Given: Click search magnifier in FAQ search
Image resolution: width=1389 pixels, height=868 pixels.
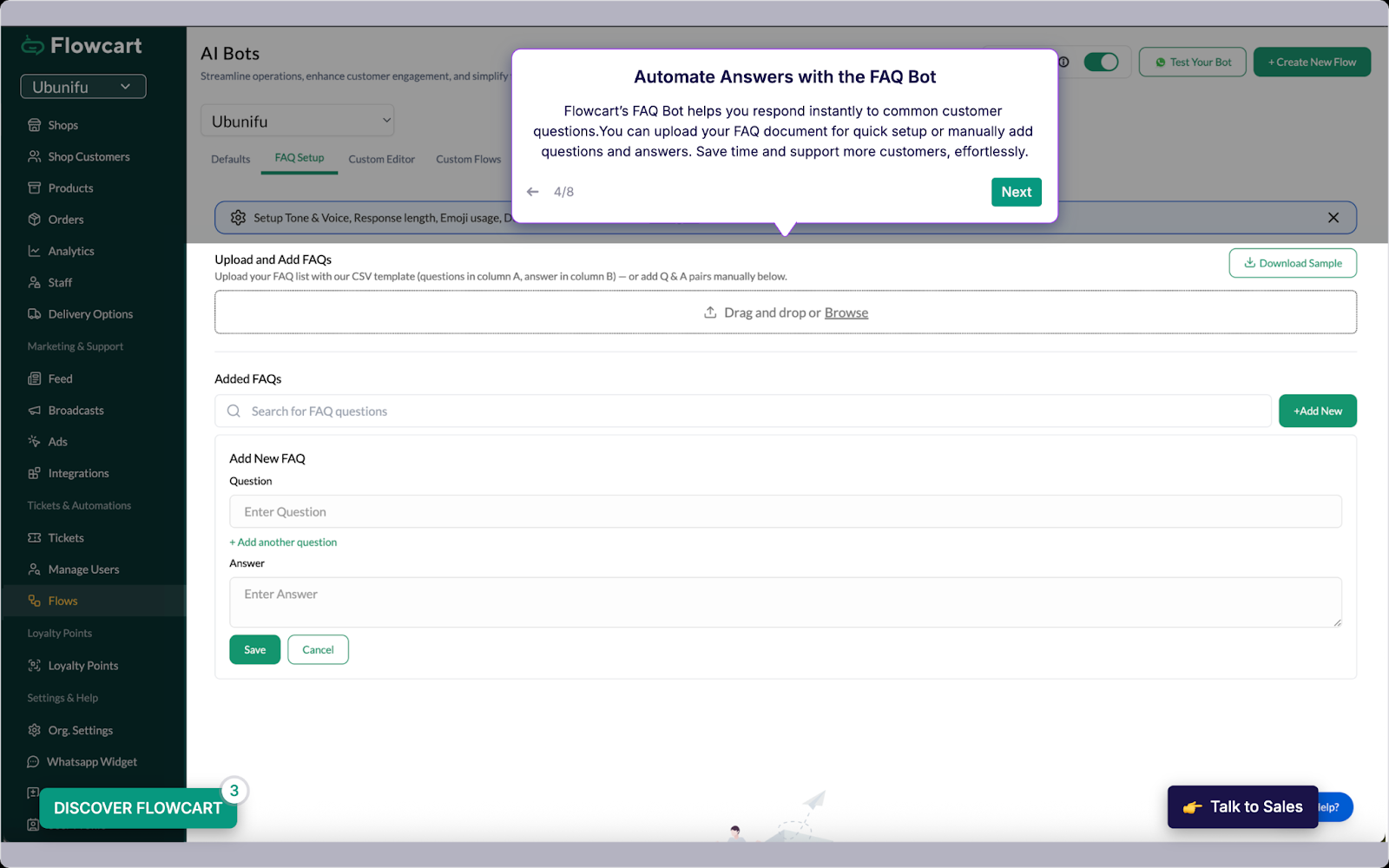Looking at the screenshot, I should pyautogui.click(x=234, y=411).
